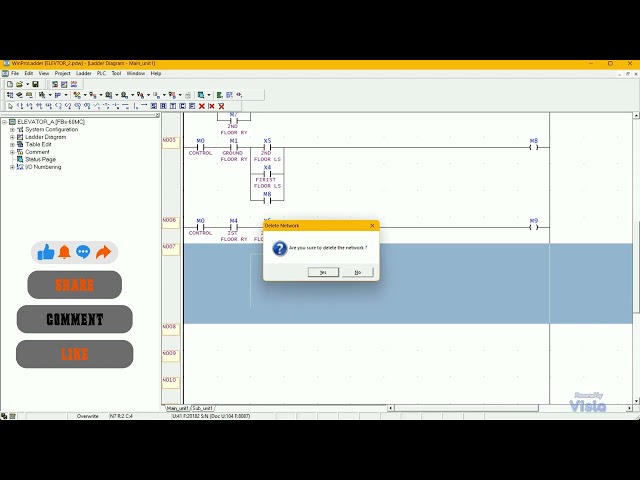Select the normally open contact tool
This screenshot has width=640, height=480.
(20, 106)
